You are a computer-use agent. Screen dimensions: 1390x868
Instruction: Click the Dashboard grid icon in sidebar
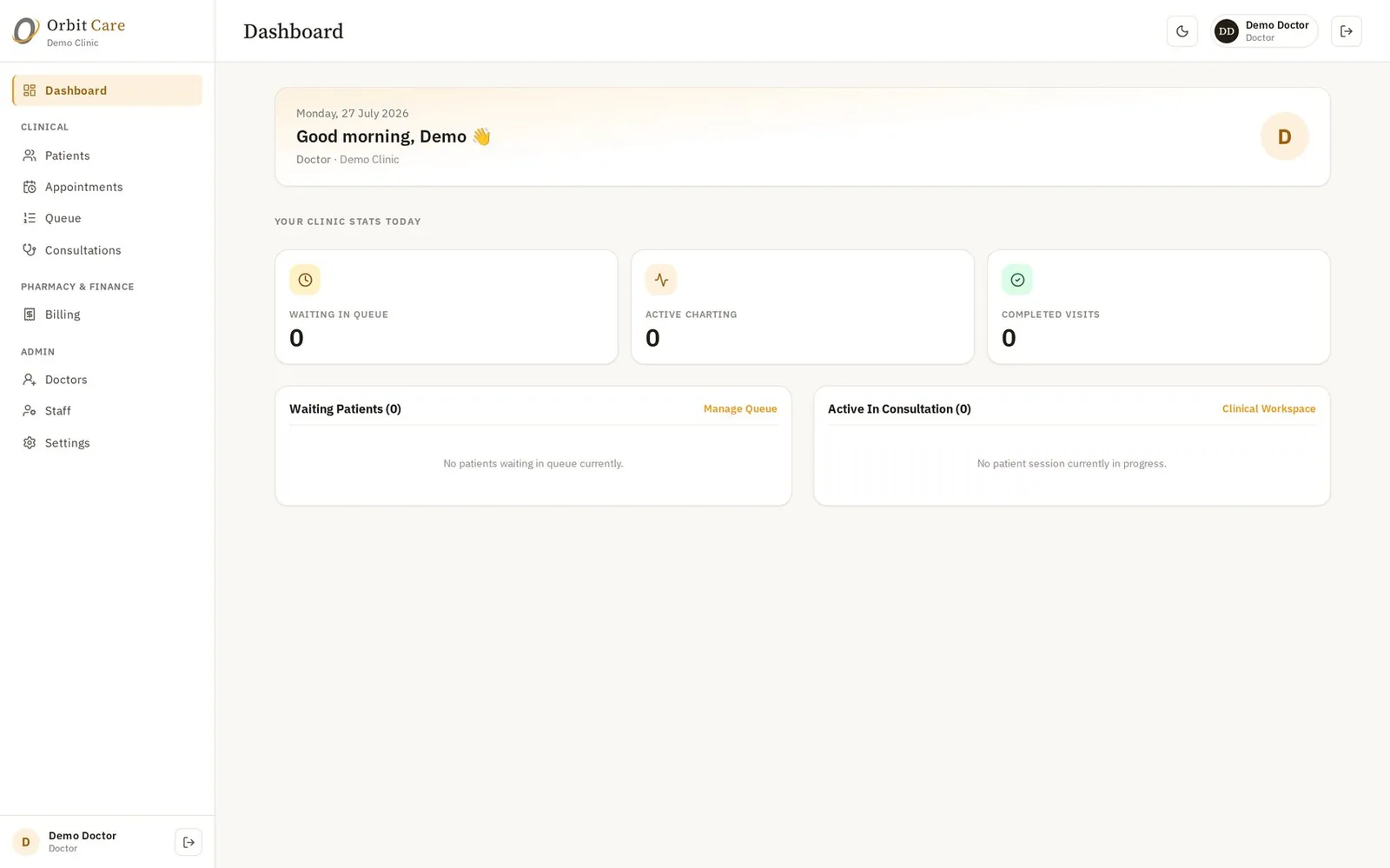coord(30,90)
